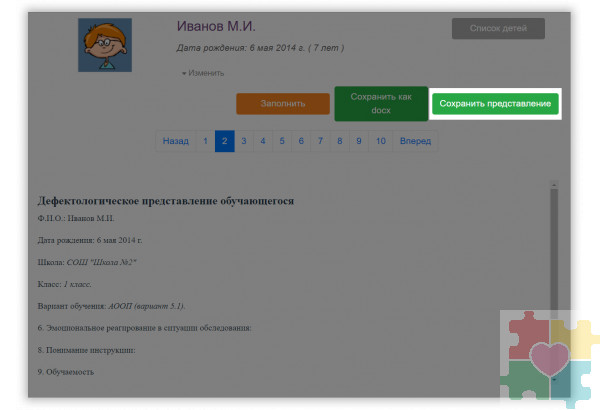Switch to page 3 in pagination
The image size is (600, 410).
[x=243, y=142]
